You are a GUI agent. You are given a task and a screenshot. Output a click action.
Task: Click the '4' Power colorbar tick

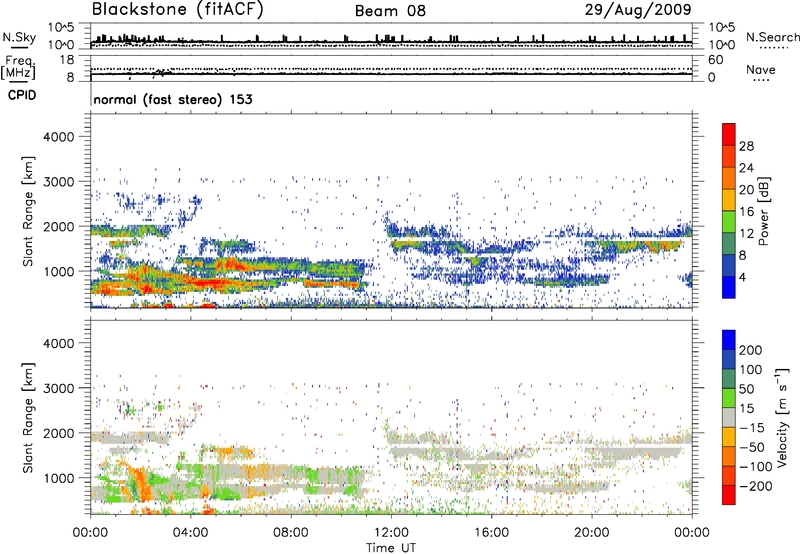(x=742, y=277)
